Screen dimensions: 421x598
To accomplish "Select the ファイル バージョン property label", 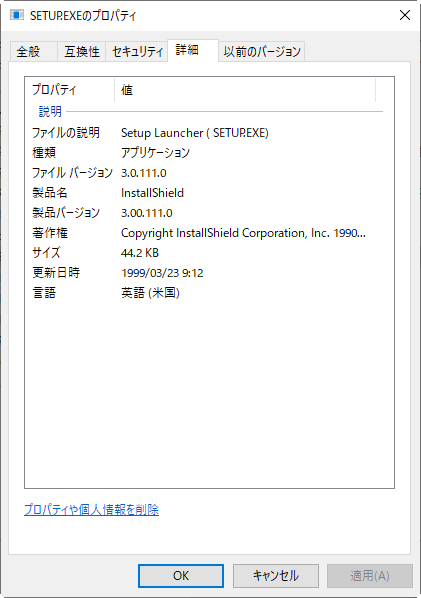I will [x=72, y=173].
